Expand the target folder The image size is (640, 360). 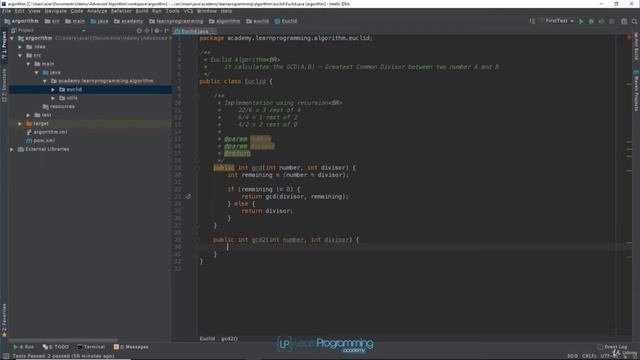pyautogui.click(x=20, y=124)
